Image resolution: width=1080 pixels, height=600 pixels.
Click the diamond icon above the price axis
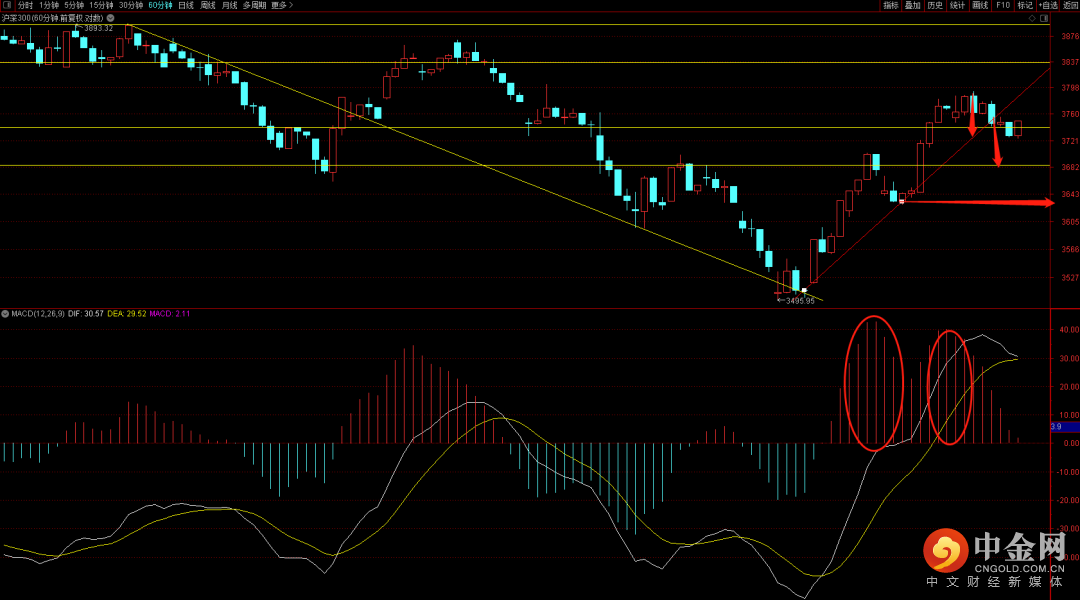coord(1031,17)
